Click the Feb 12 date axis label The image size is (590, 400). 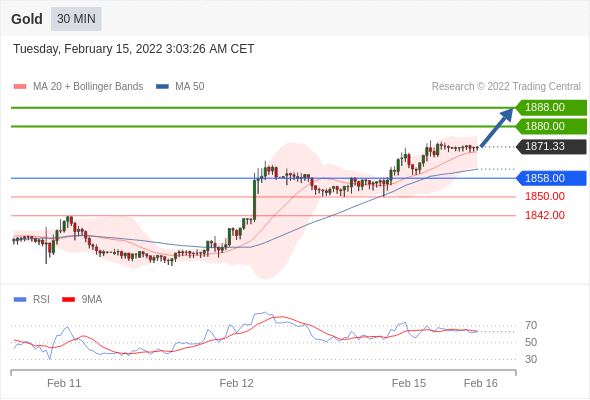coord(236,383)
